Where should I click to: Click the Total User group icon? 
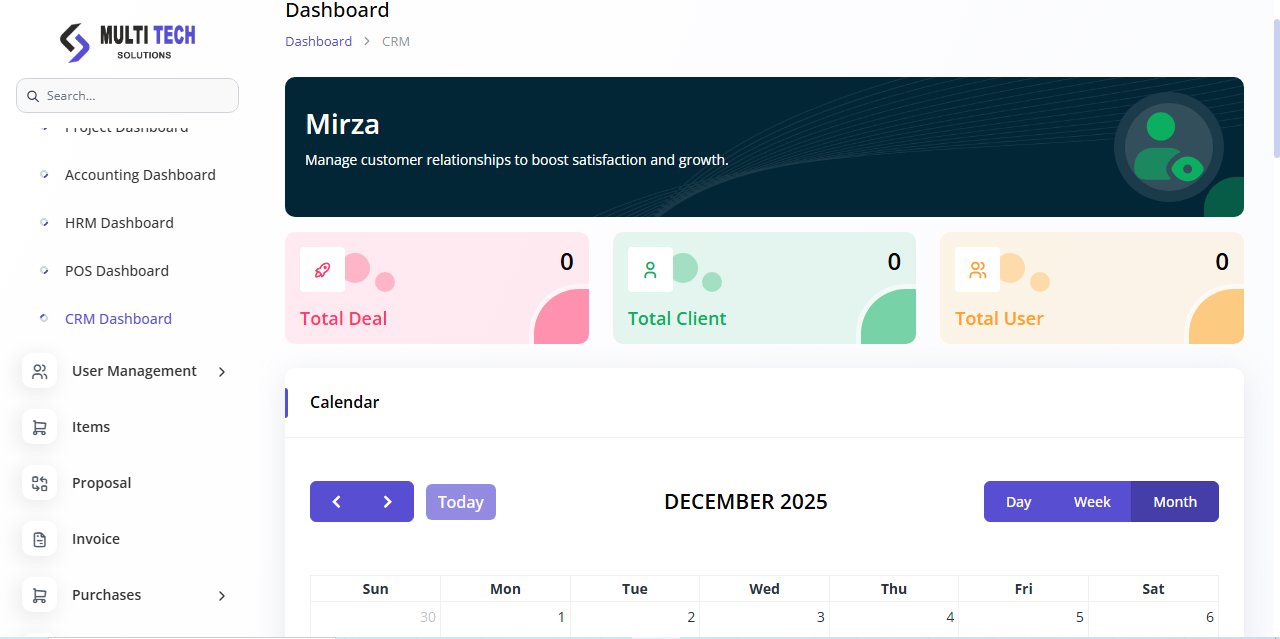coord(977,269)
